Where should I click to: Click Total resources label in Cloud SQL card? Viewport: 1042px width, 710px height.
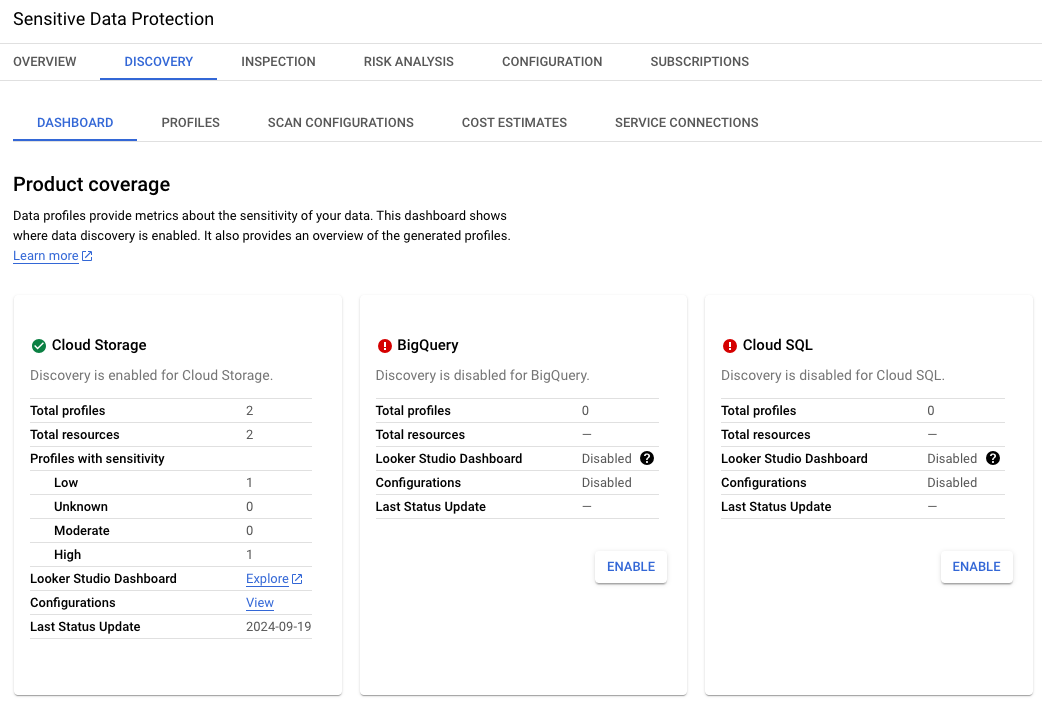click(766, 435)
